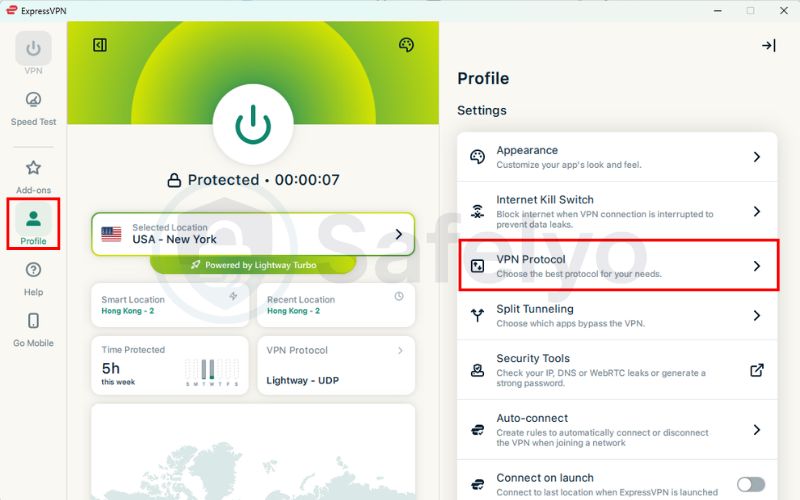Viewport: 800px width, 500px height.
Task: Open VPN Protocol card chevron on dashboard
Action: click(400, 350)
